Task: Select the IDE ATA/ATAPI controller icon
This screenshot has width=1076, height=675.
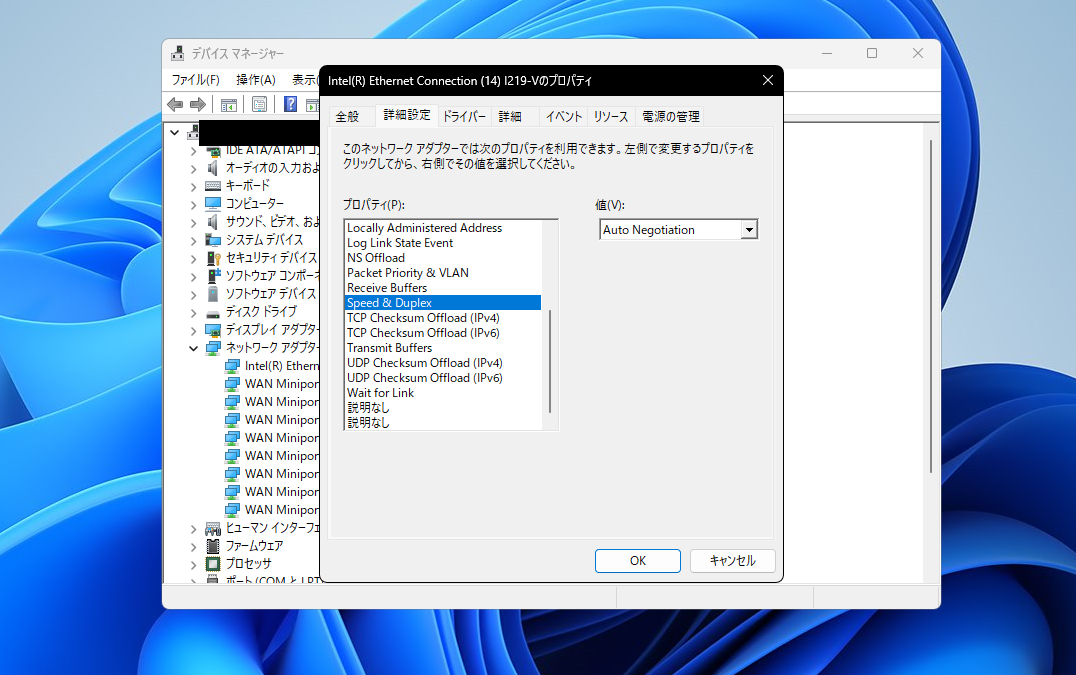Action: pos(213,150)
